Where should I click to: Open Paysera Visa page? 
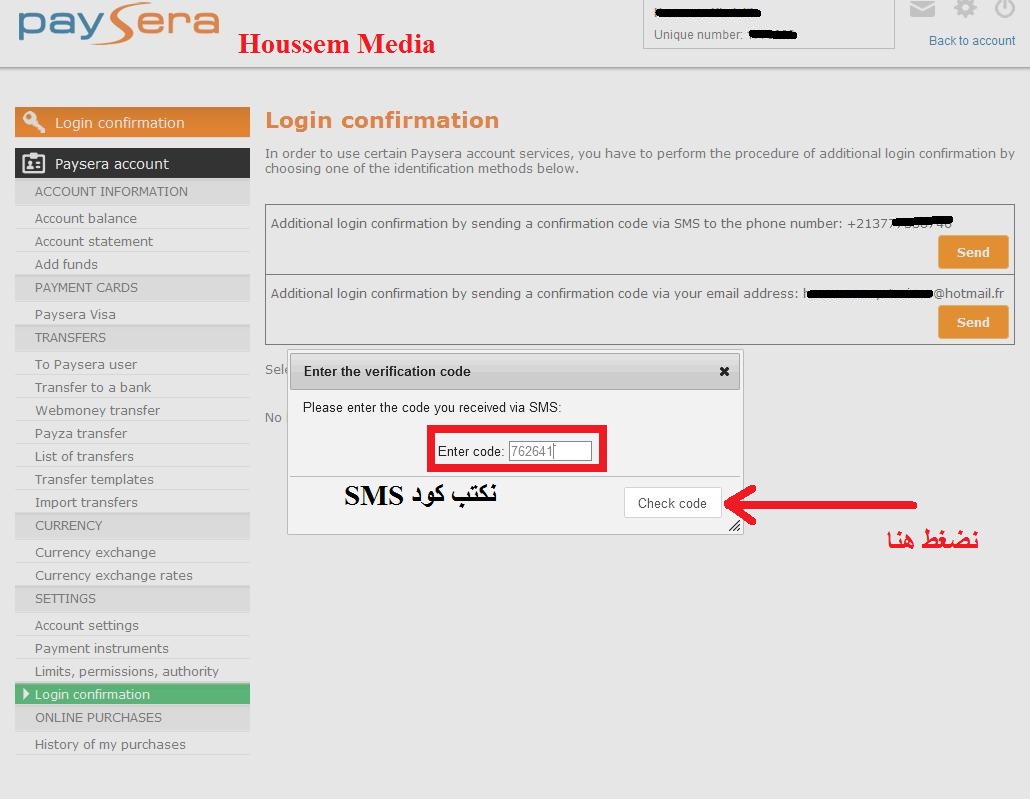point(75,314)
